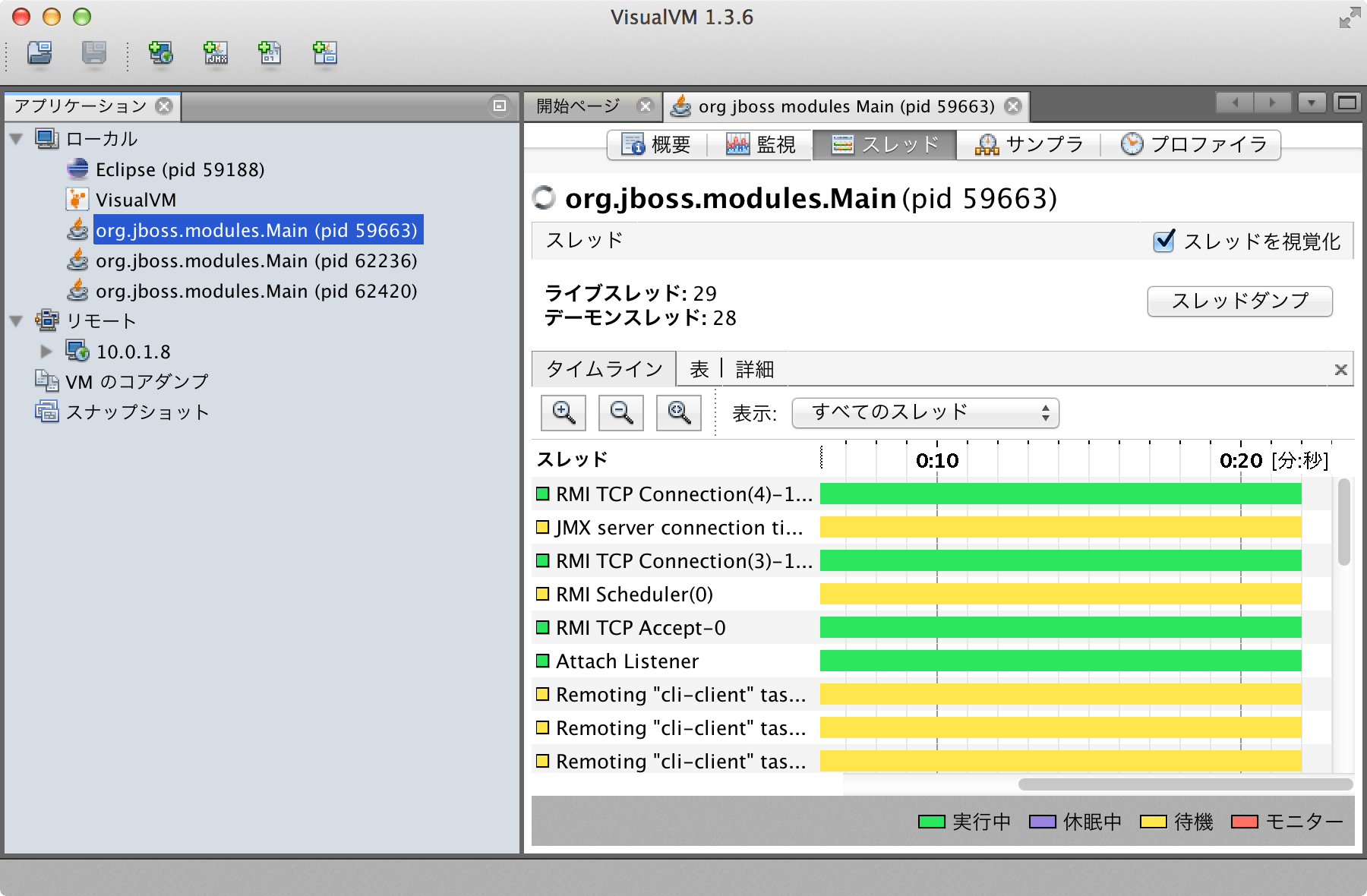
Task: Maximize the view with the window icon
Action: tap(1346, 103)
